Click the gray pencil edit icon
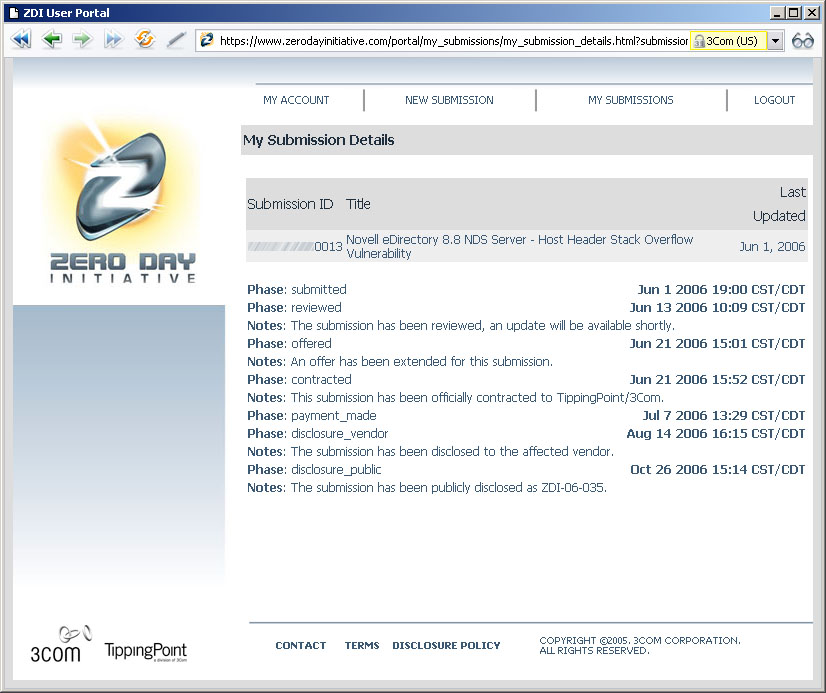Screen dimensions: 826x693 point(176,40)
